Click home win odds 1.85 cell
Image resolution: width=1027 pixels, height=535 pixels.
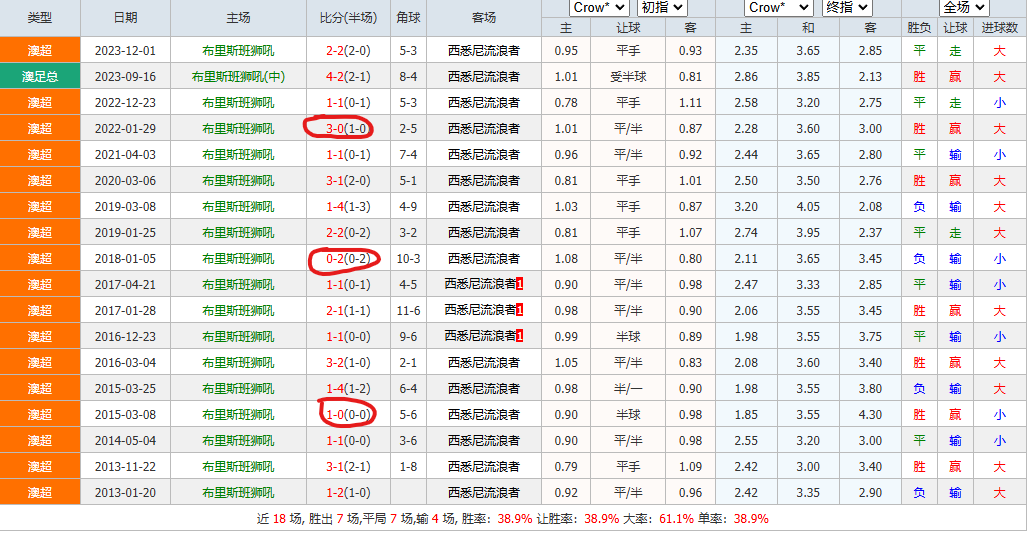(746, 415)
